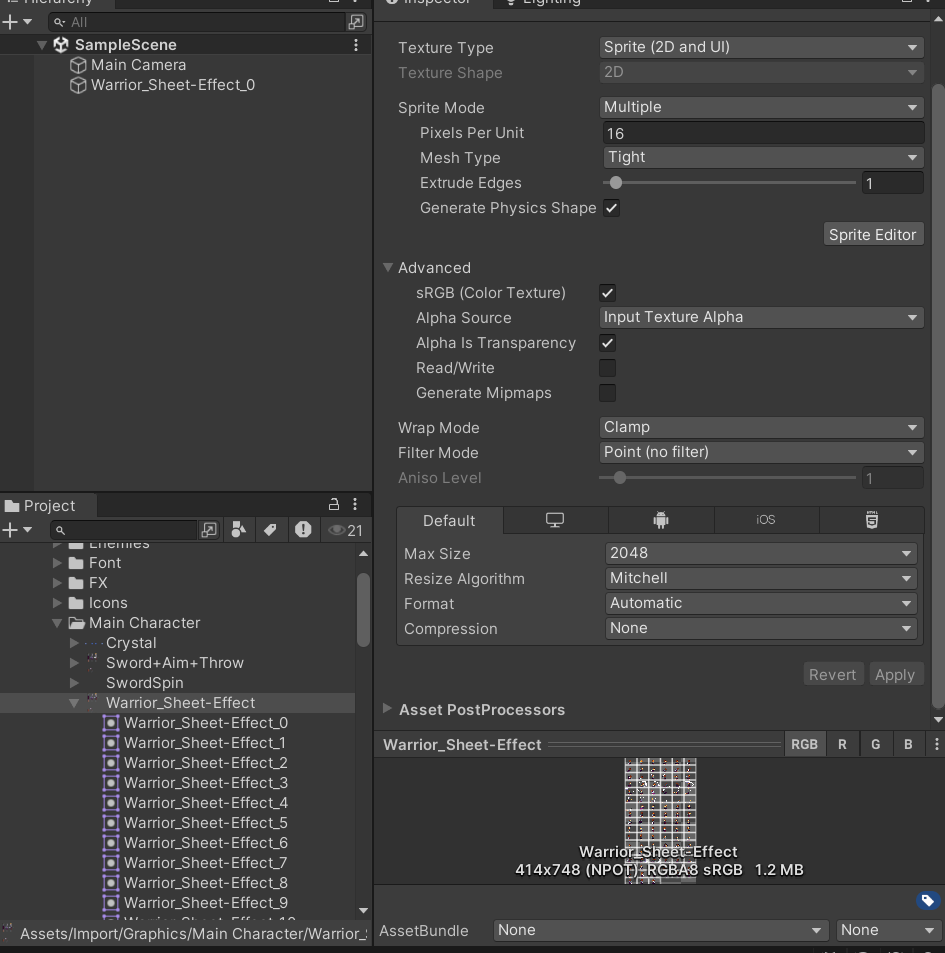Toggle Alpha Is Transparency checkbox
This screenshot has width=945, height=953.
[607, 343]
